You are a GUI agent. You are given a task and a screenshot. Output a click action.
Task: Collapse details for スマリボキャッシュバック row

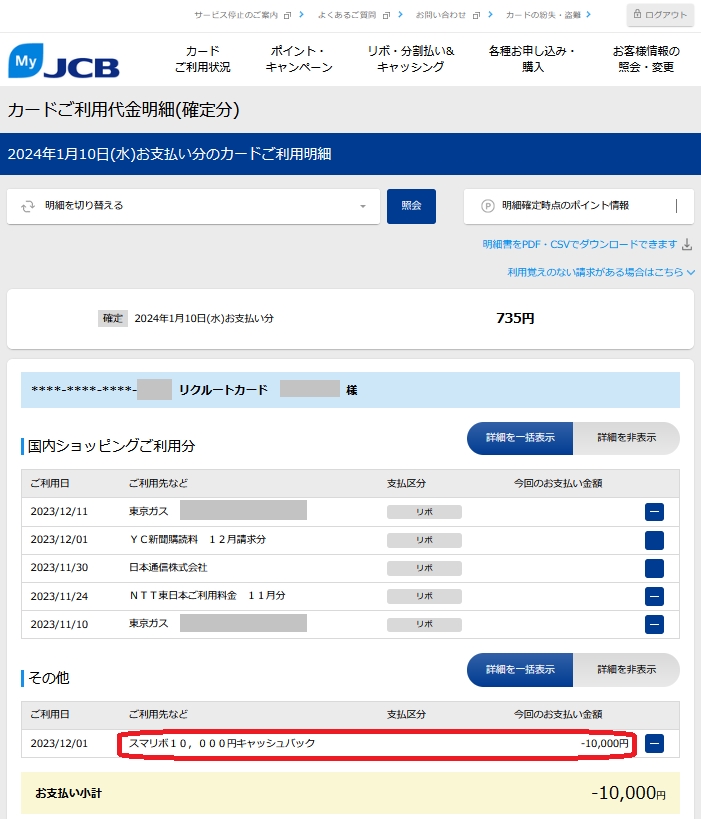click(654, 743)
